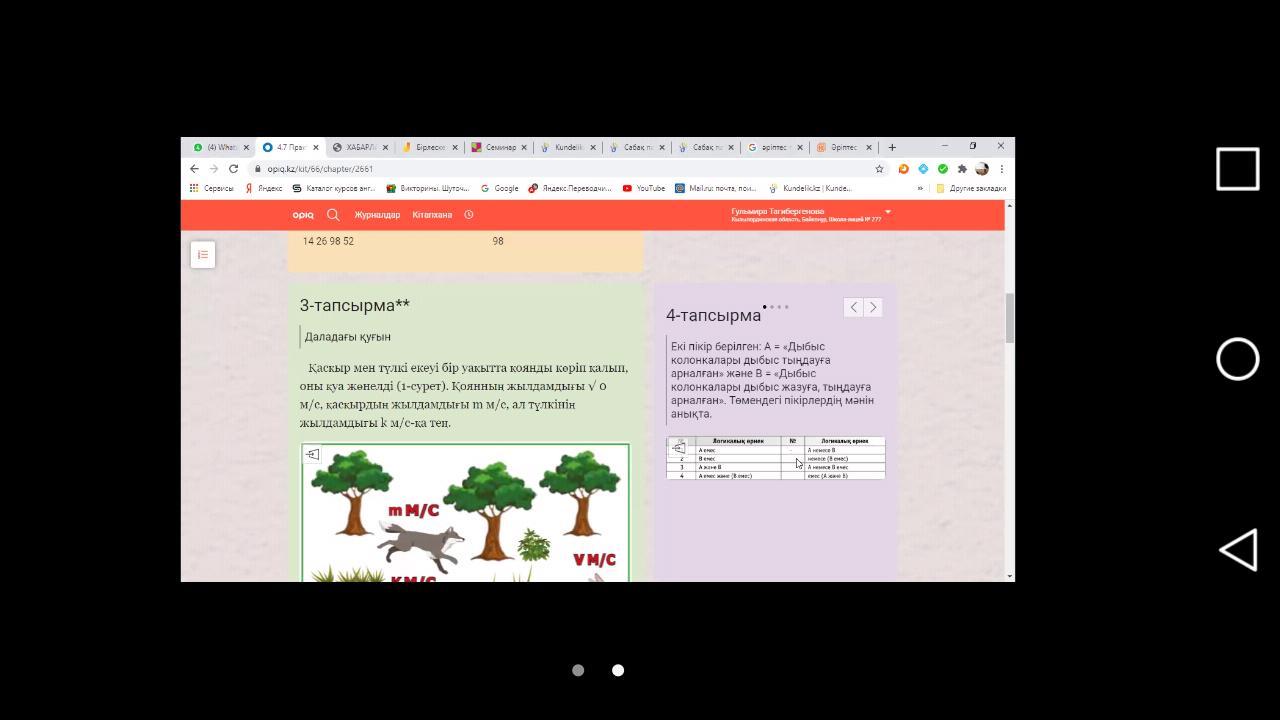
Task: Go back with the browser back arrow
Action: coord(195,169)
